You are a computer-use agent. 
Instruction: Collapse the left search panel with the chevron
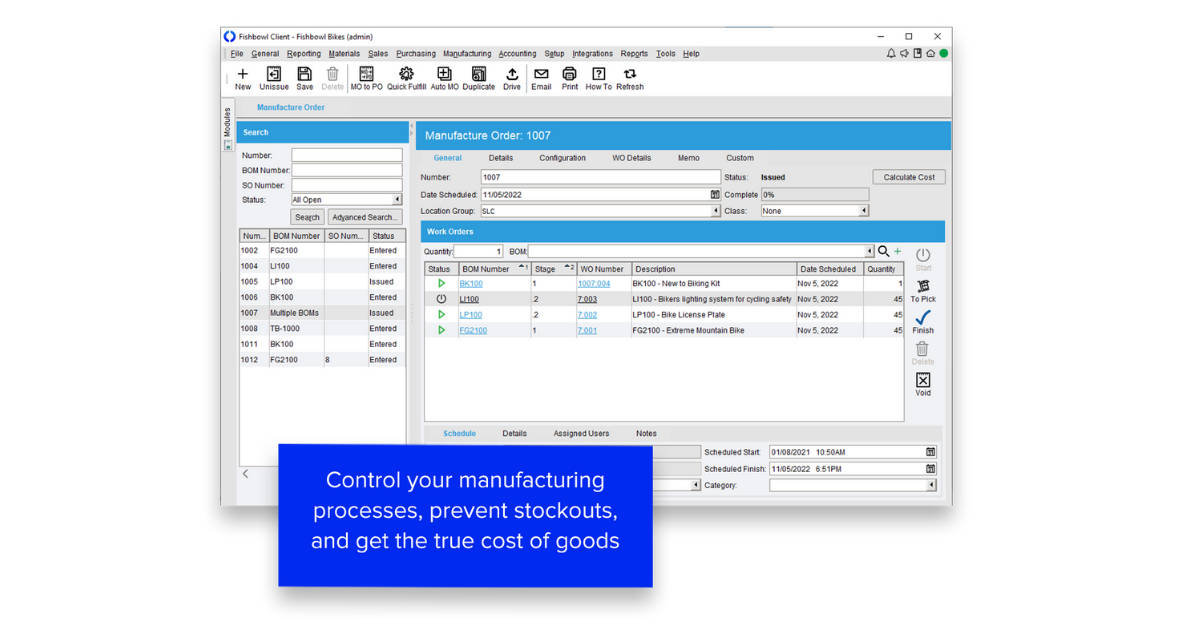(246, 475)
